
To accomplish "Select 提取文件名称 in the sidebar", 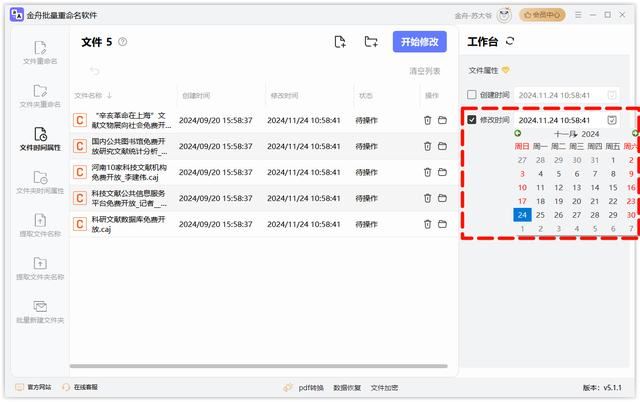I will coord(40,225).
